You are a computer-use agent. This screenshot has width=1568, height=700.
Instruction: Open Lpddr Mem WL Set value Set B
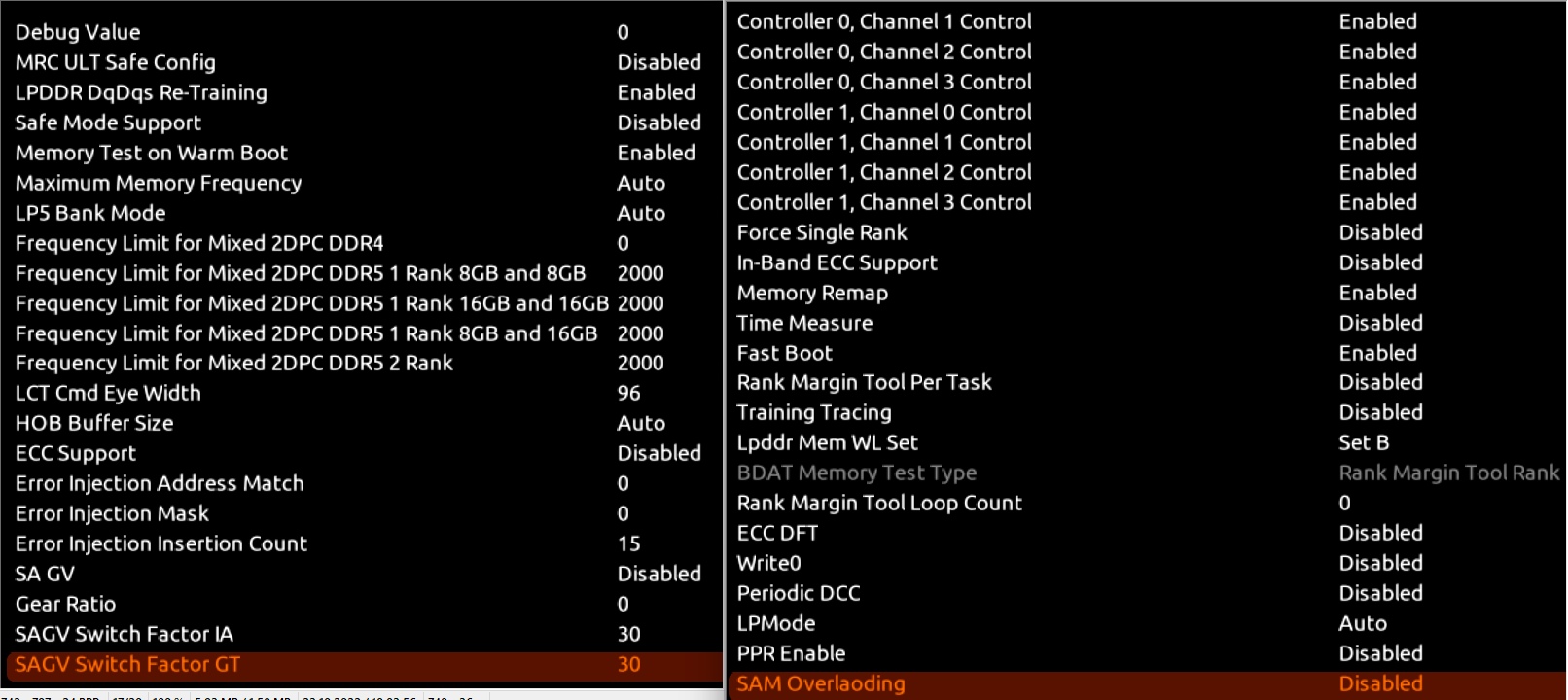1364,442
